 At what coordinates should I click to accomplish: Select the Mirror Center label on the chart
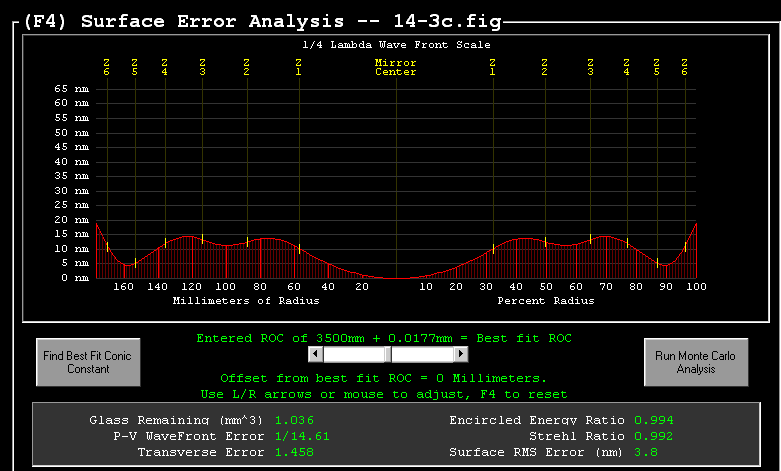[395, 67]
